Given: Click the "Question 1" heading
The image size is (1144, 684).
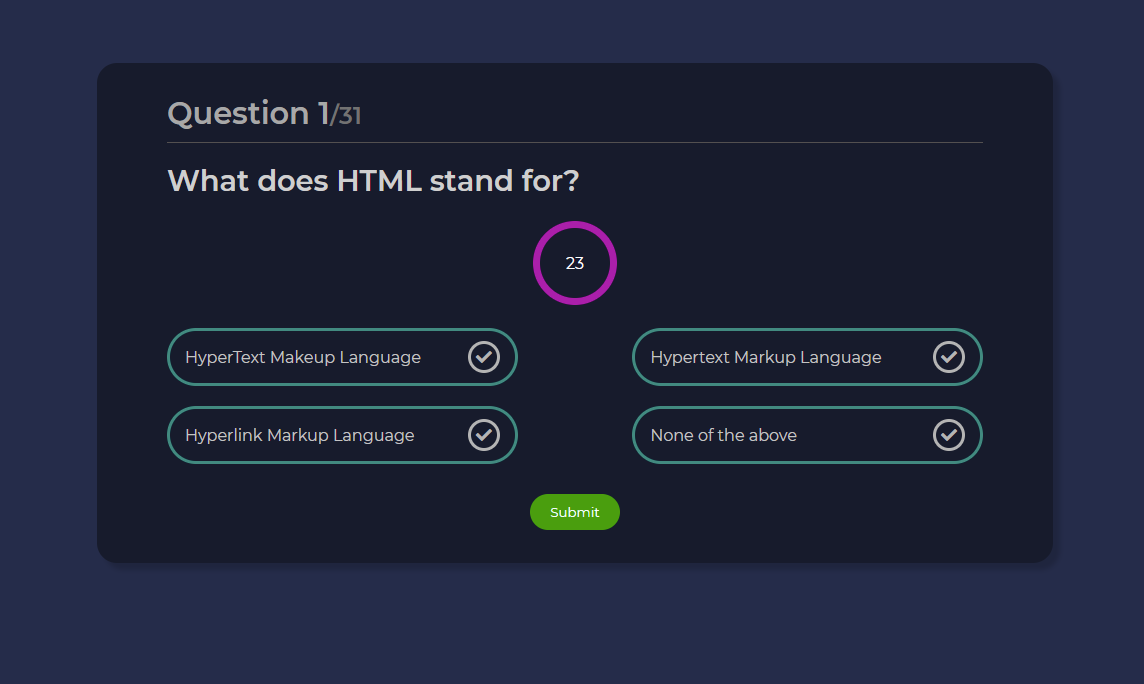Looking at the screenshot, I should coord(248,114).
